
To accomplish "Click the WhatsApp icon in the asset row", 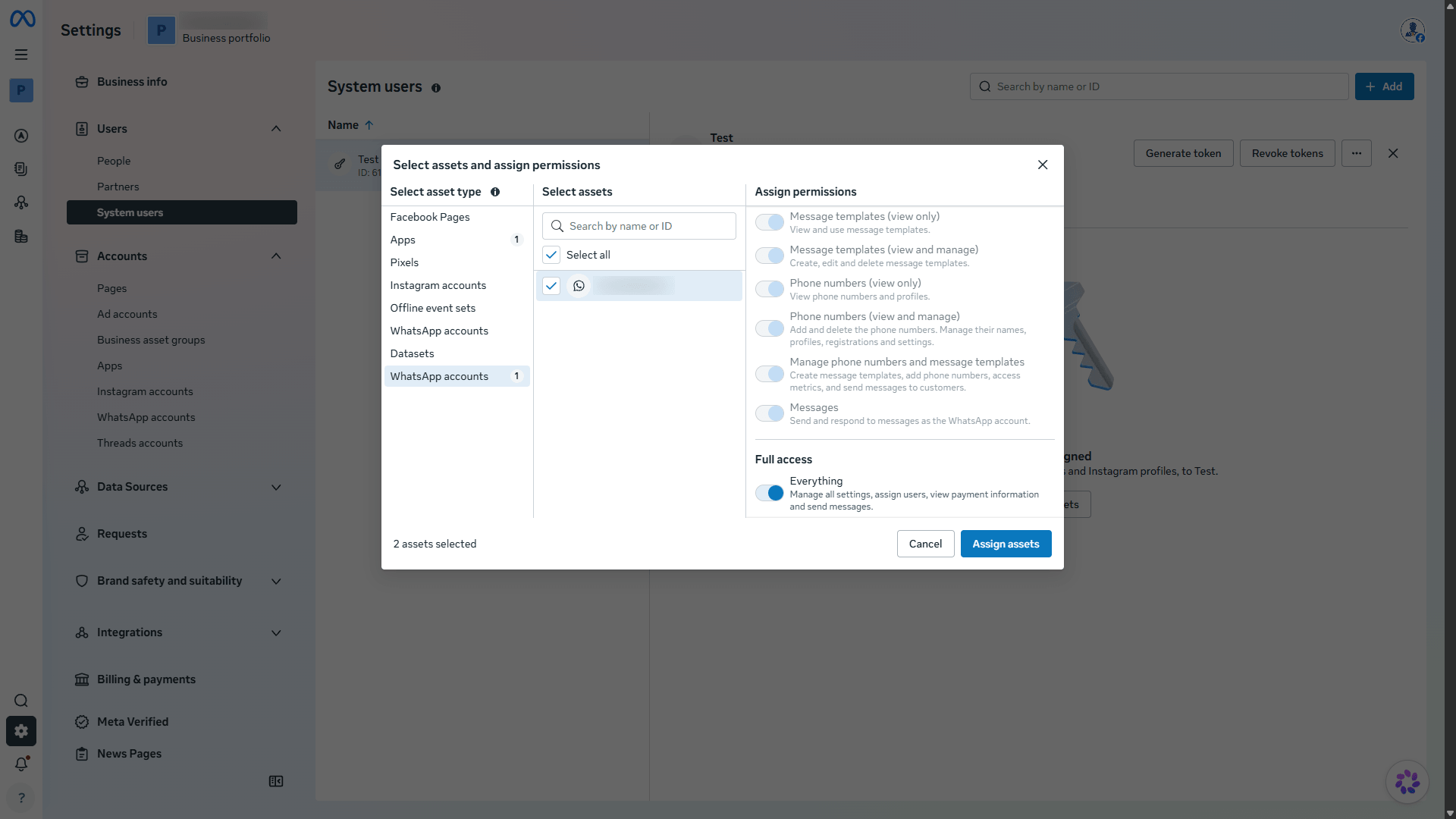I will click(x=579, y=286).
